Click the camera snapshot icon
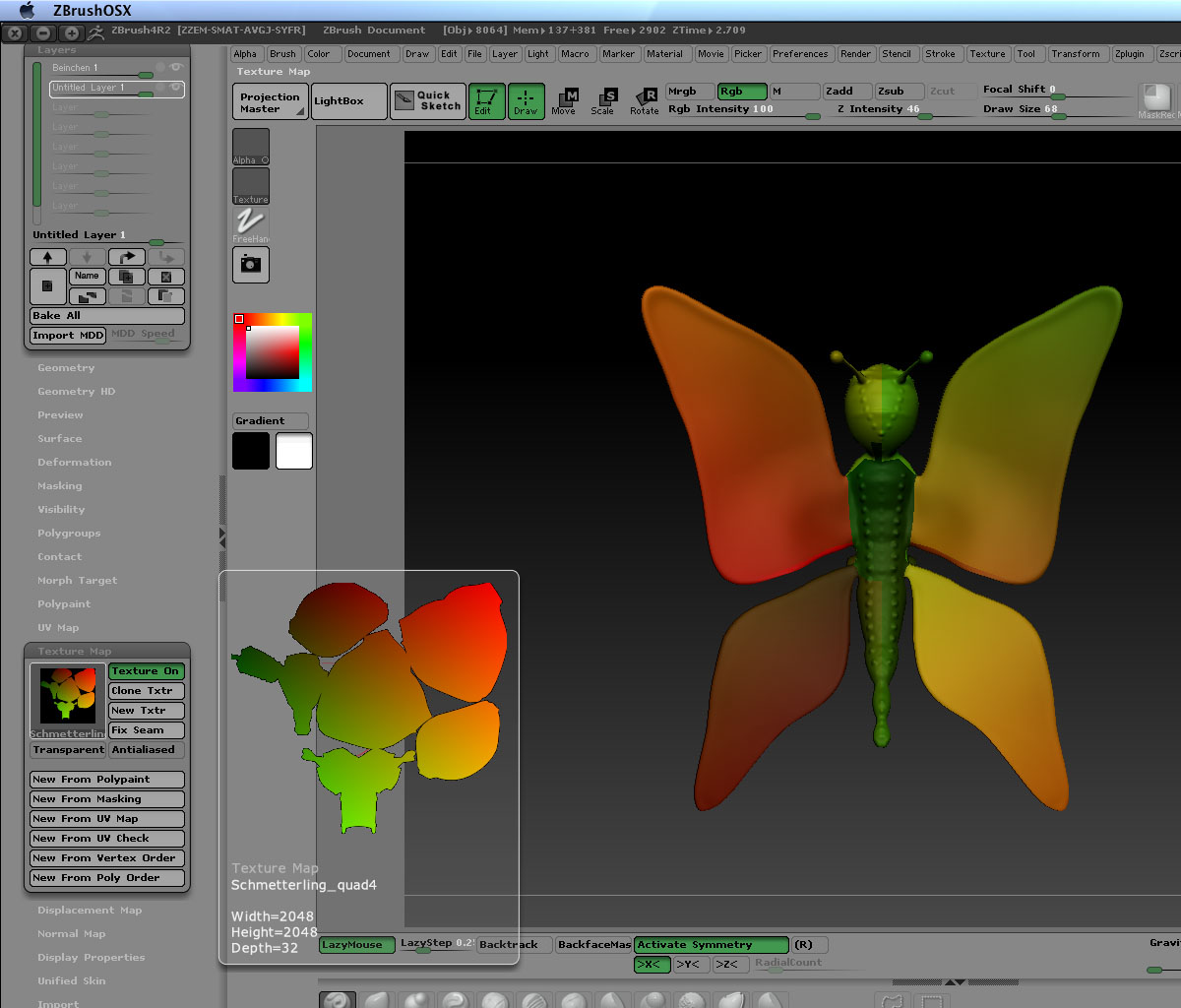 [x=250, y=264]
